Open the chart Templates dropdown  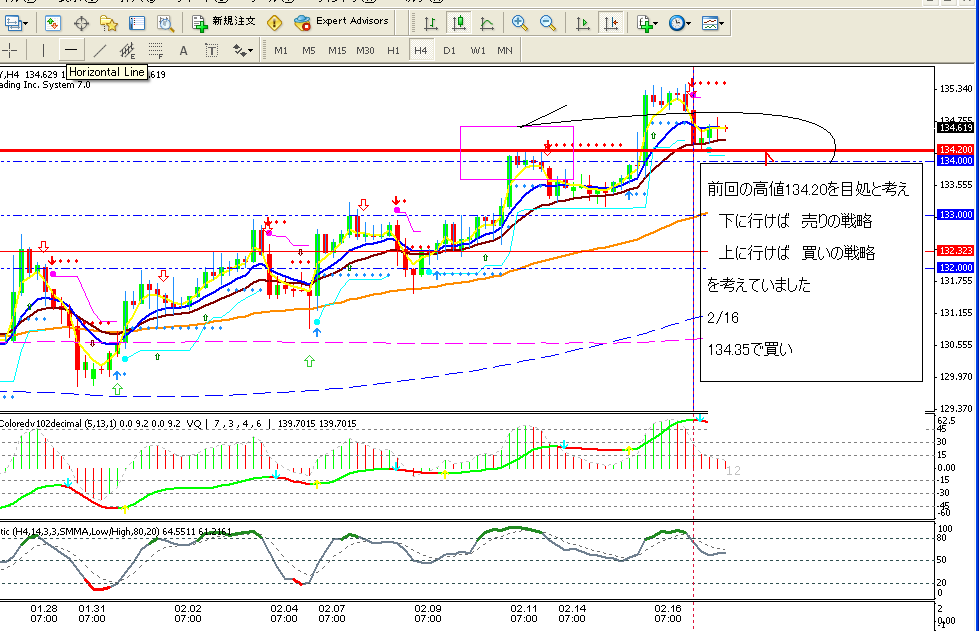[x=712, y=24]
